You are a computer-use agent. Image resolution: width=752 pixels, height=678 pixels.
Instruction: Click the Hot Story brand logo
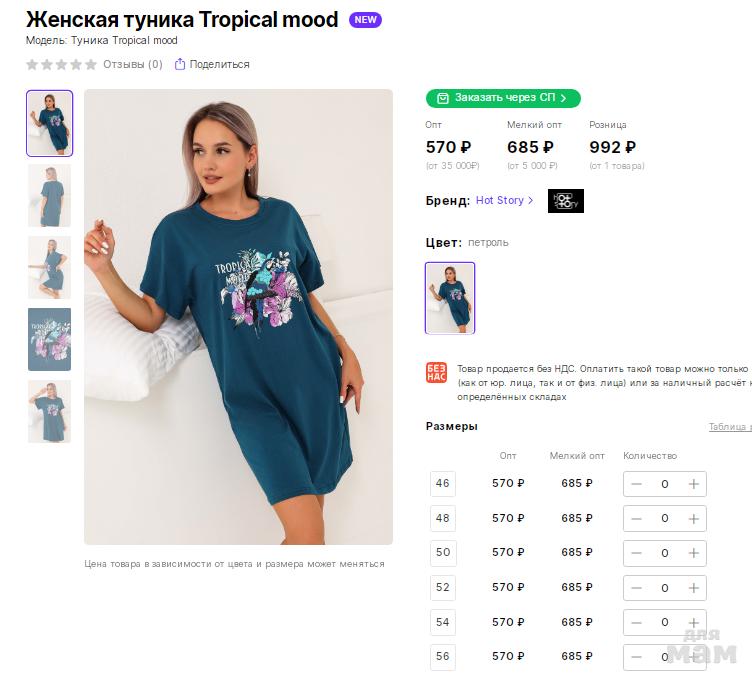[x=565, y=201]
